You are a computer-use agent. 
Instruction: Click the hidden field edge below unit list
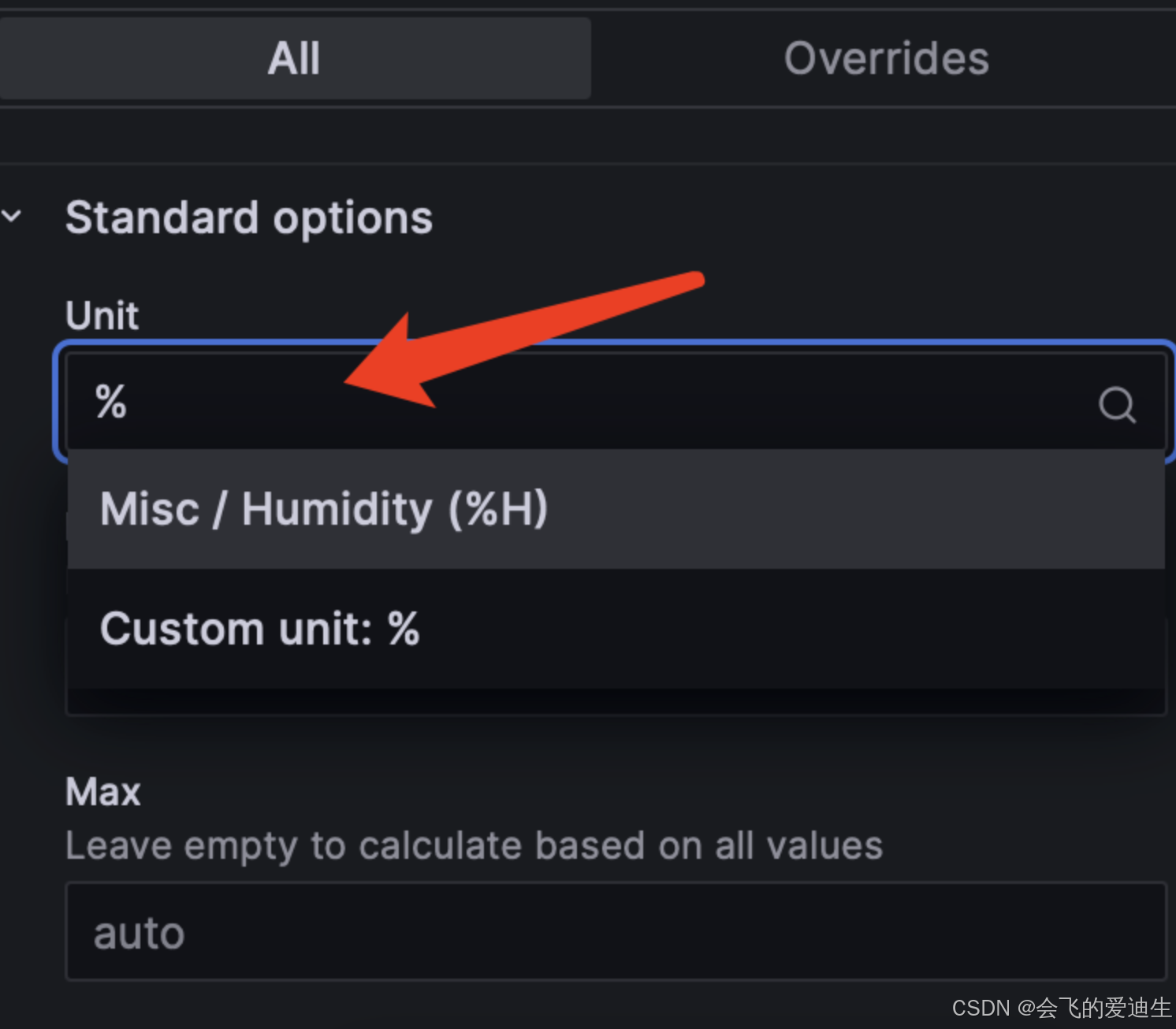pyautogui.click(x=616, y=703)
